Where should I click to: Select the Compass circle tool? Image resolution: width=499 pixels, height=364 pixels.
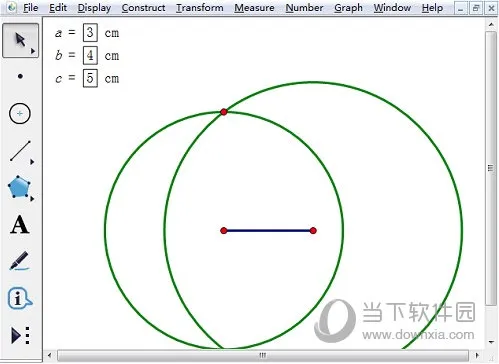click(x=20, y=114)
